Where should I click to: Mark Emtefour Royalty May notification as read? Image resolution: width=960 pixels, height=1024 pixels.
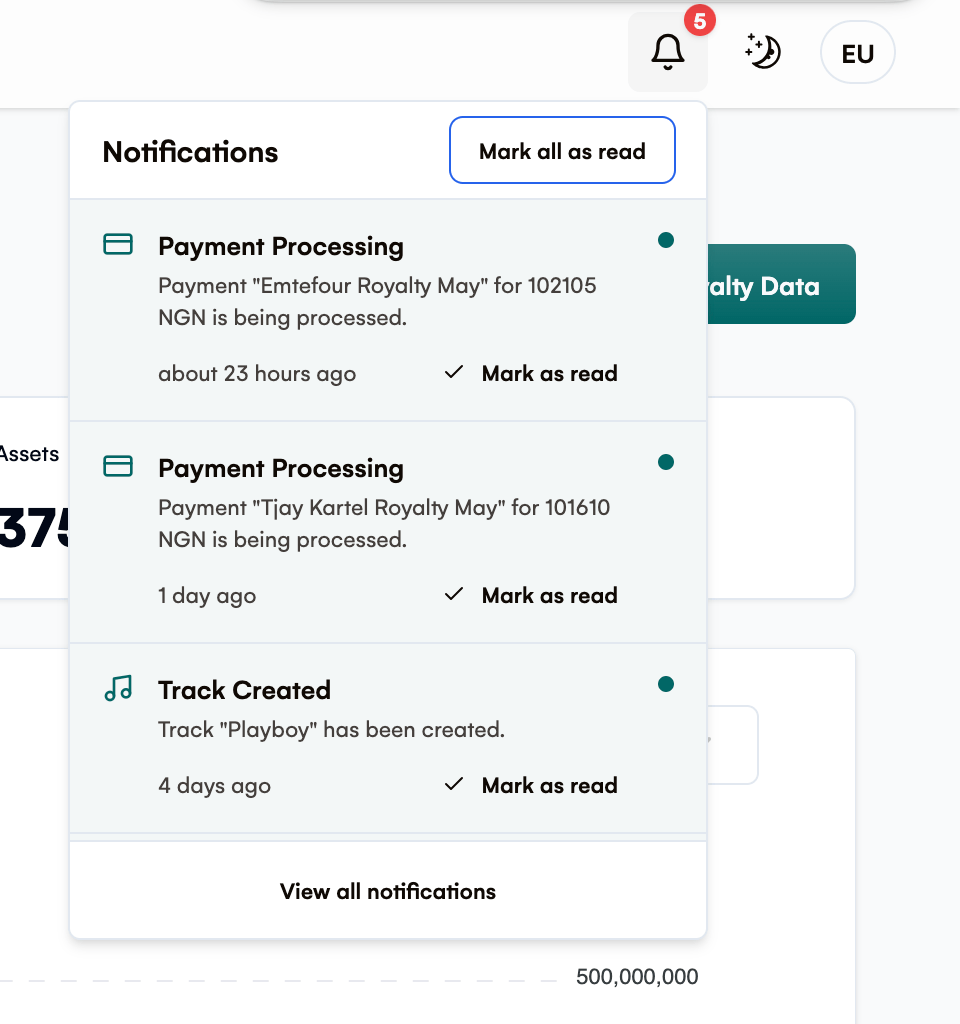[x=531, y=374]
